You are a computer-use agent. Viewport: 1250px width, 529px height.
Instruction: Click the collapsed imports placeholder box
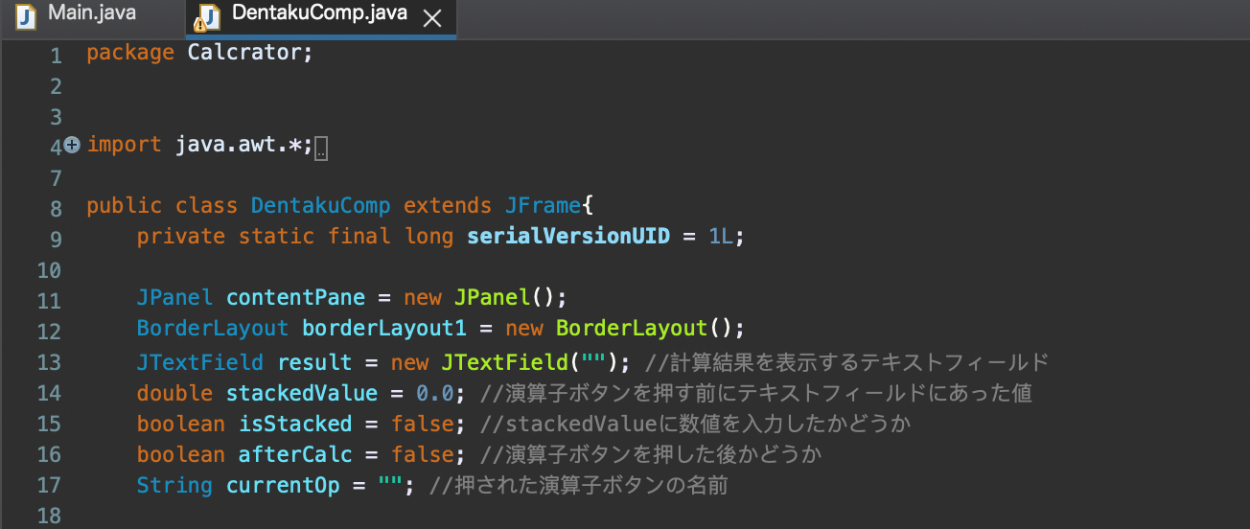[x=321, y=149]
